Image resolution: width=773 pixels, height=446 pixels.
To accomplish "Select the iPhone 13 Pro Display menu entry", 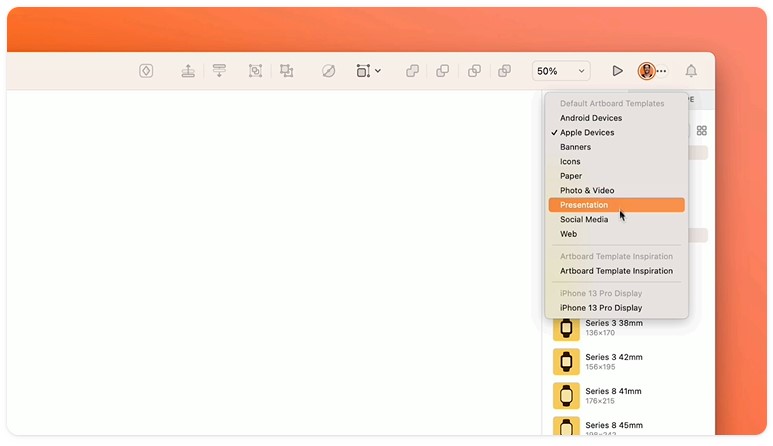I will 616,308.
